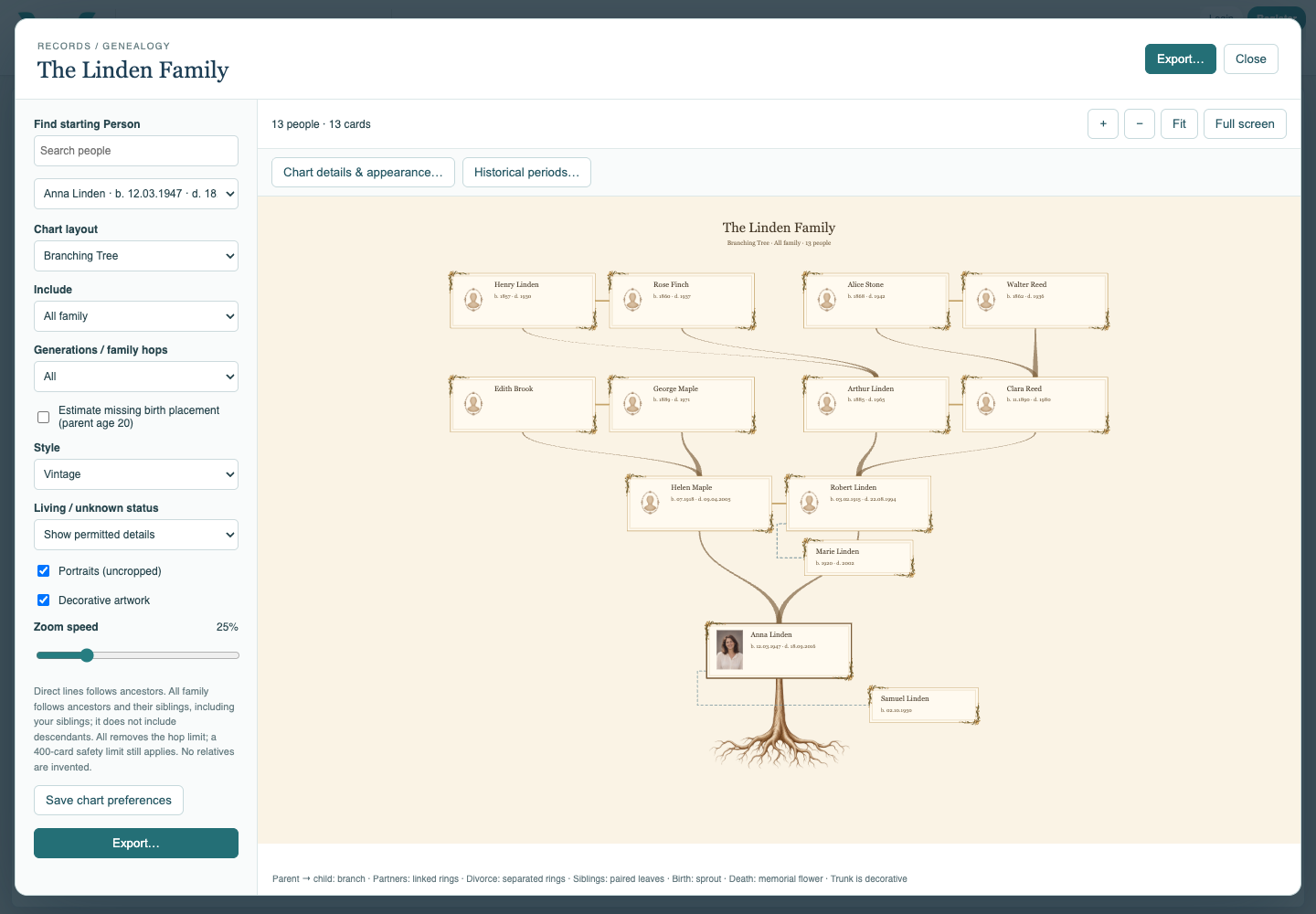Disable Decorative artwork checkbox
This screenshot has height=914, width=1316.
[43, 600]
